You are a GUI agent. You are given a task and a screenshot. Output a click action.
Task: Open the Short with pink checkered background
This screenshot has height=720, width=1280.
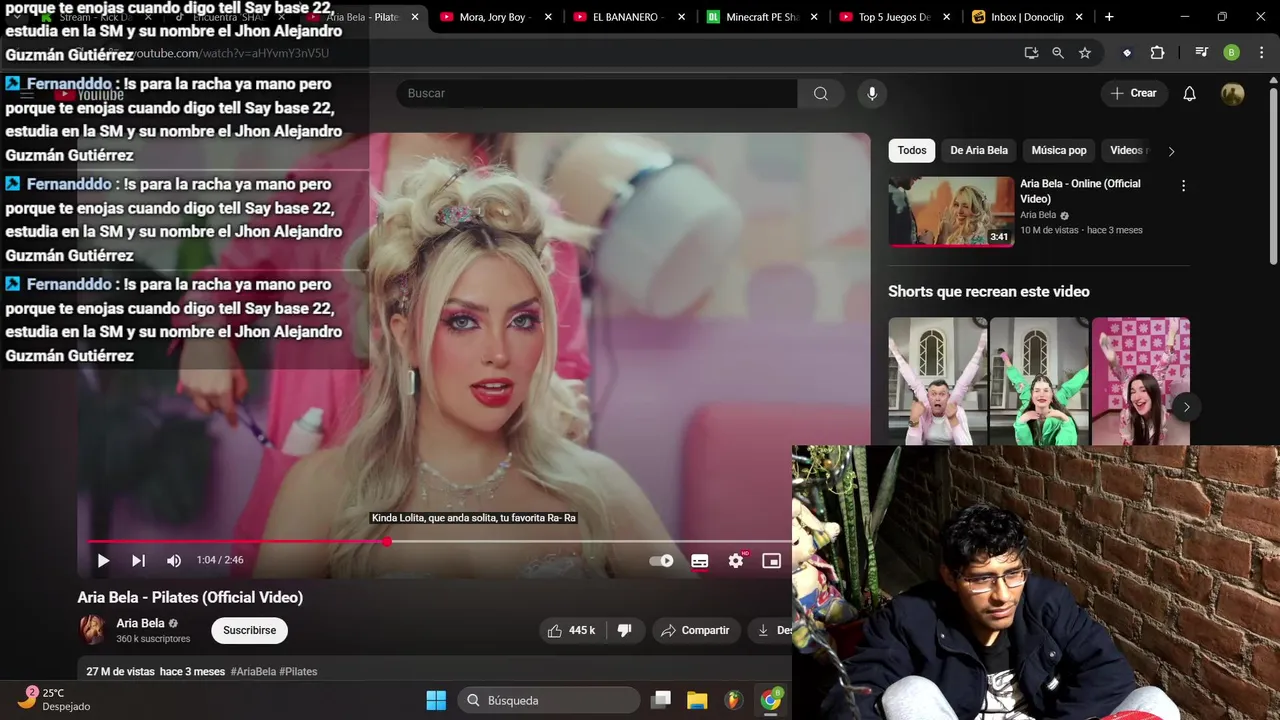point(1141,381)
